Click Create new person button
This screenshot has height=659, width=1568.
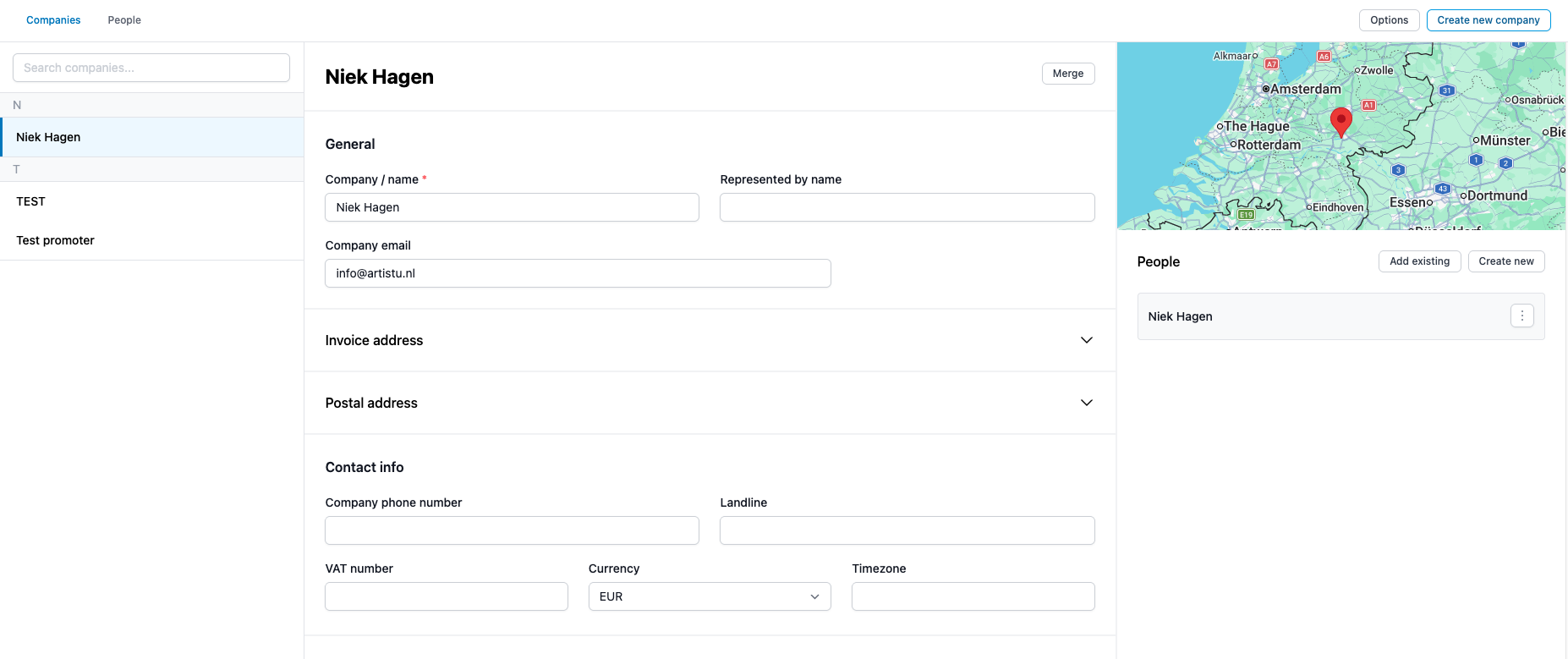click(x=1505, y=261)
